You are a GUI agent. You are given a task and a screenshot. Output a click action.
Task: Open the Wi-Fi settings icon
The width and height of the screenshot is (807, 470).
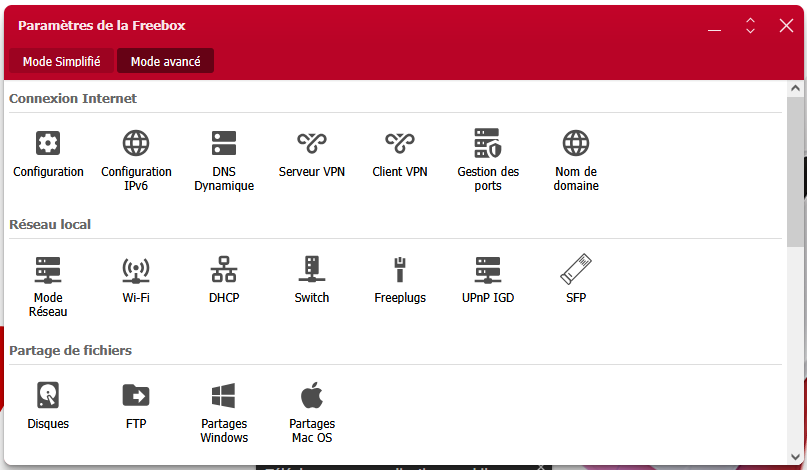(x=136, y=270)
